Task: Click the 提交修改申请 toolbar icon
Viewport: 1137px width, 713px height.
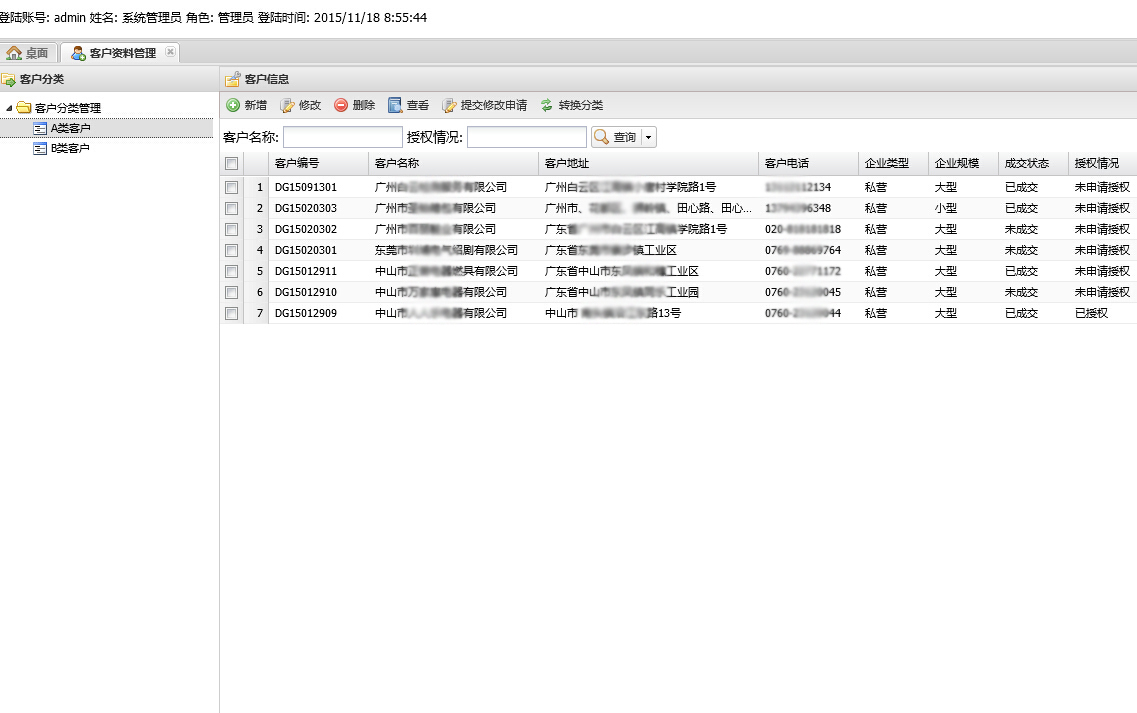Action: pos(449,105)
